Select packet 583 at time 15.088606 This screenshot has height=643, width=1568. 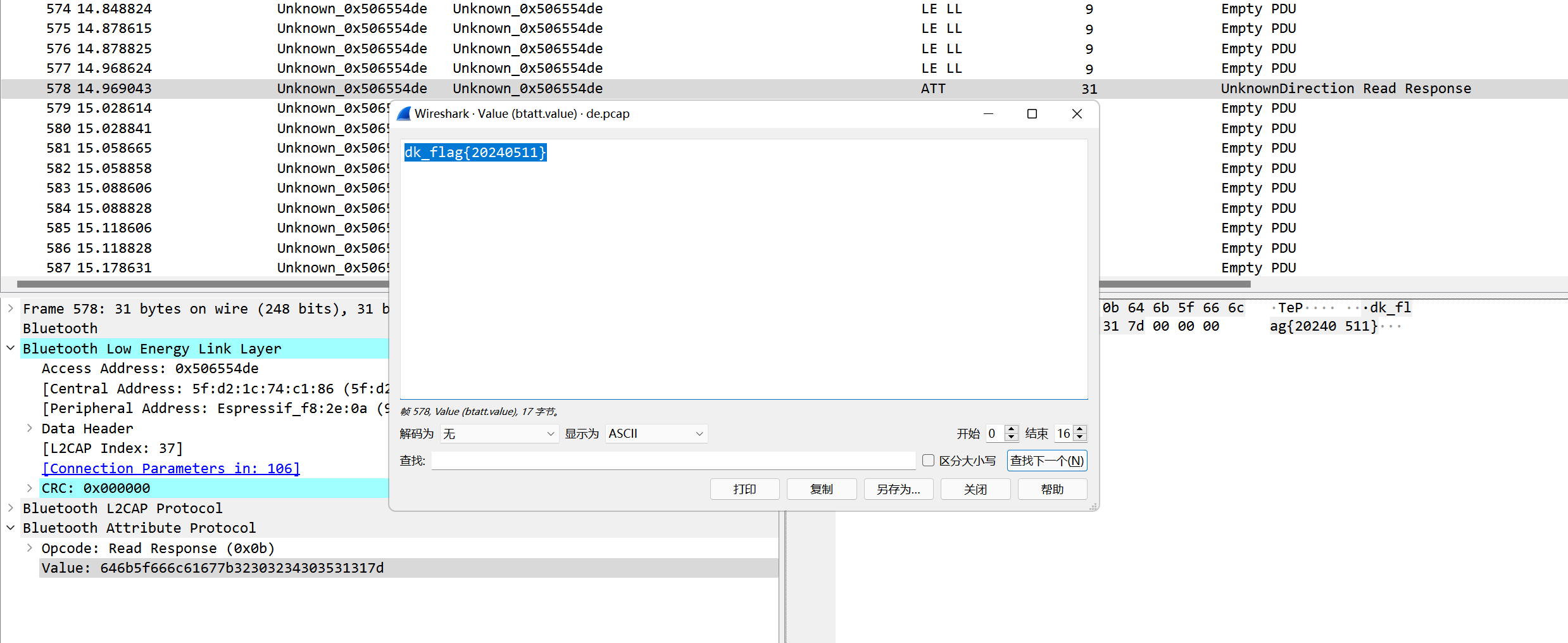point(195,188)
